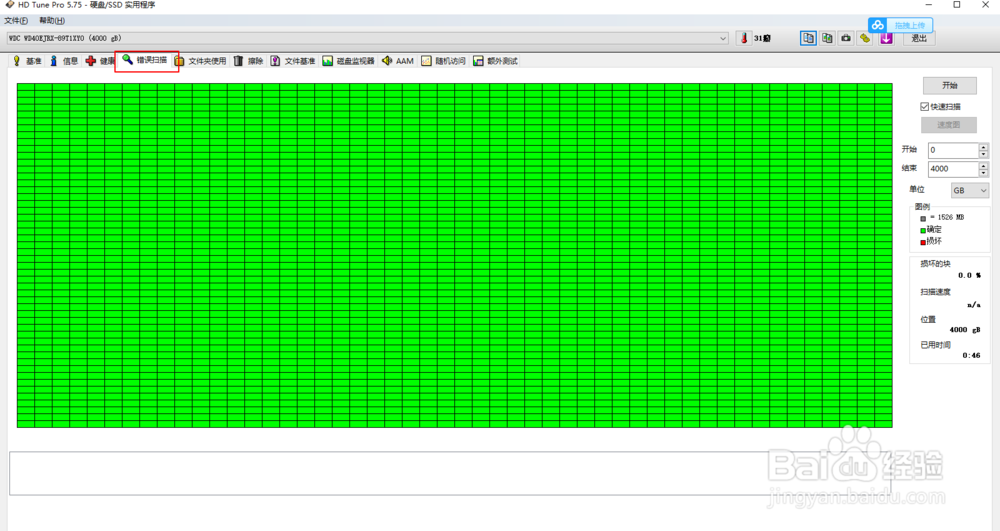The image size is (1000, 531).
Task: Open the 文件夹使用 folder usage tab
Action: 201,61
